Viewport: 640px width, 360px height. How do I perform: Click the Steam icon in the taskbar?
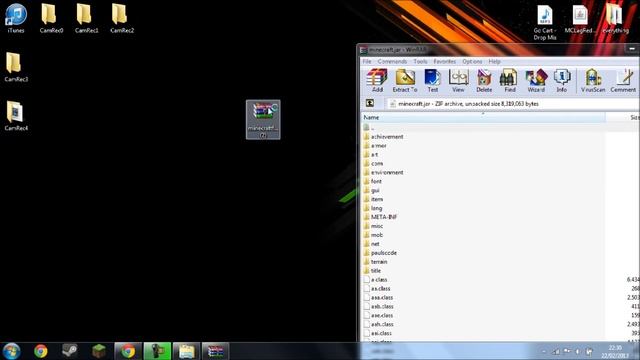70,351
